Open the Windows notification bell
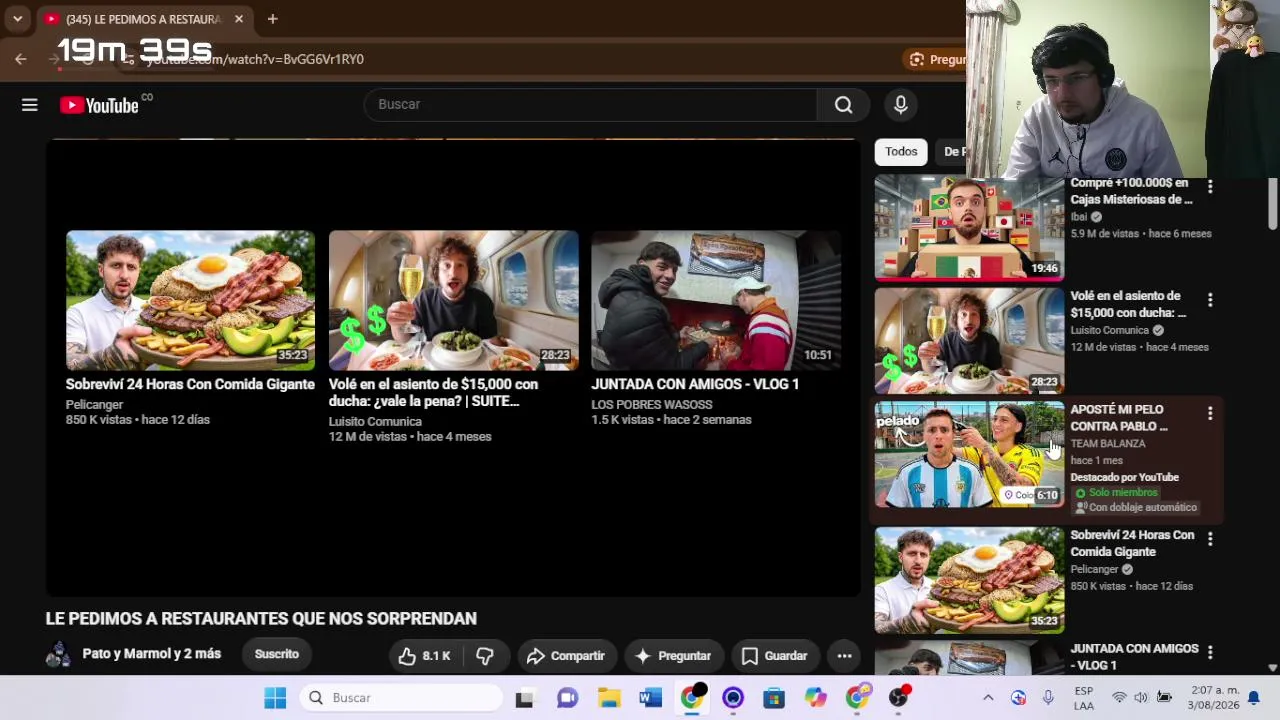The image size is (1280, 720). [x=1253, y=698]
